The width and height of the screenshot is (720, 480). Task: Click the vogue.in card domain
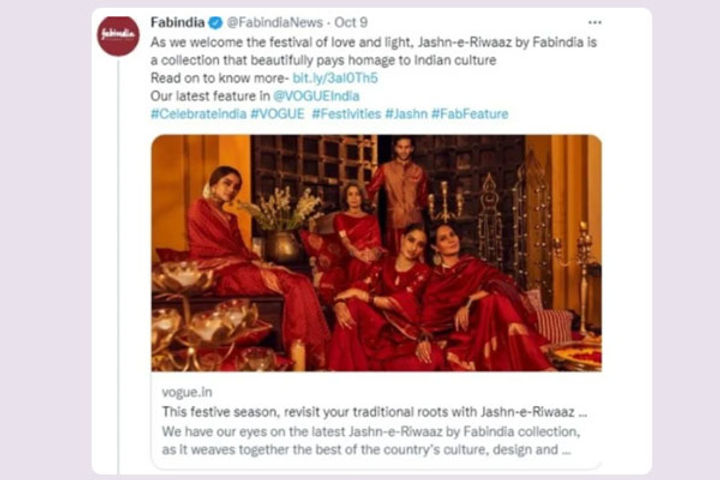187,392
